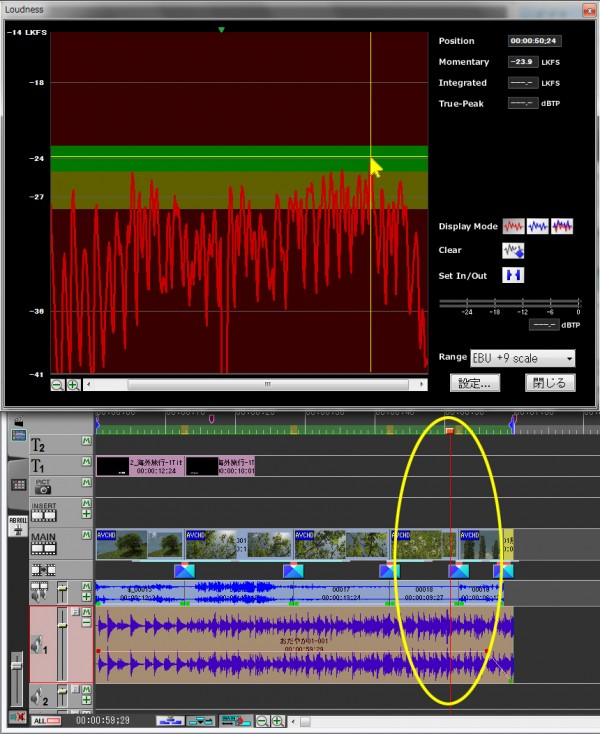Click the Clear loudness graph icon
This screenshot has height=734, width=600.
pyautogui.click(x=512, y=251)
